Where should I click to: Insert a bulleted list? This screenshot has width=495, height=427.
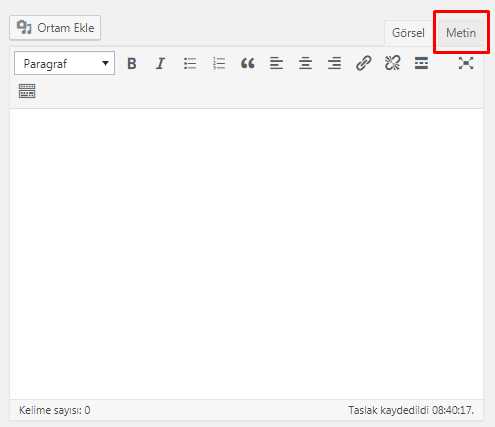[190, 63]
